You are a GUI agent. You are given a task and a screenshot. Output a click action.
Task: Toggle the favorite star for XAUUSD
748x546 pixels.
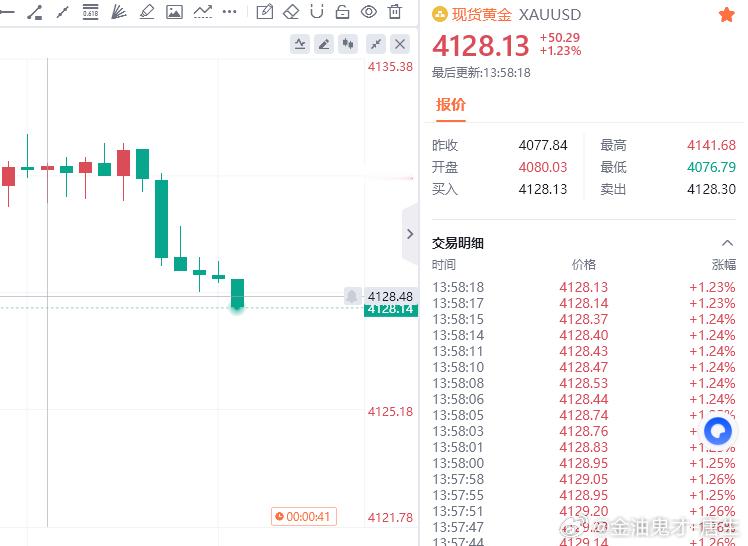[727, 15]
